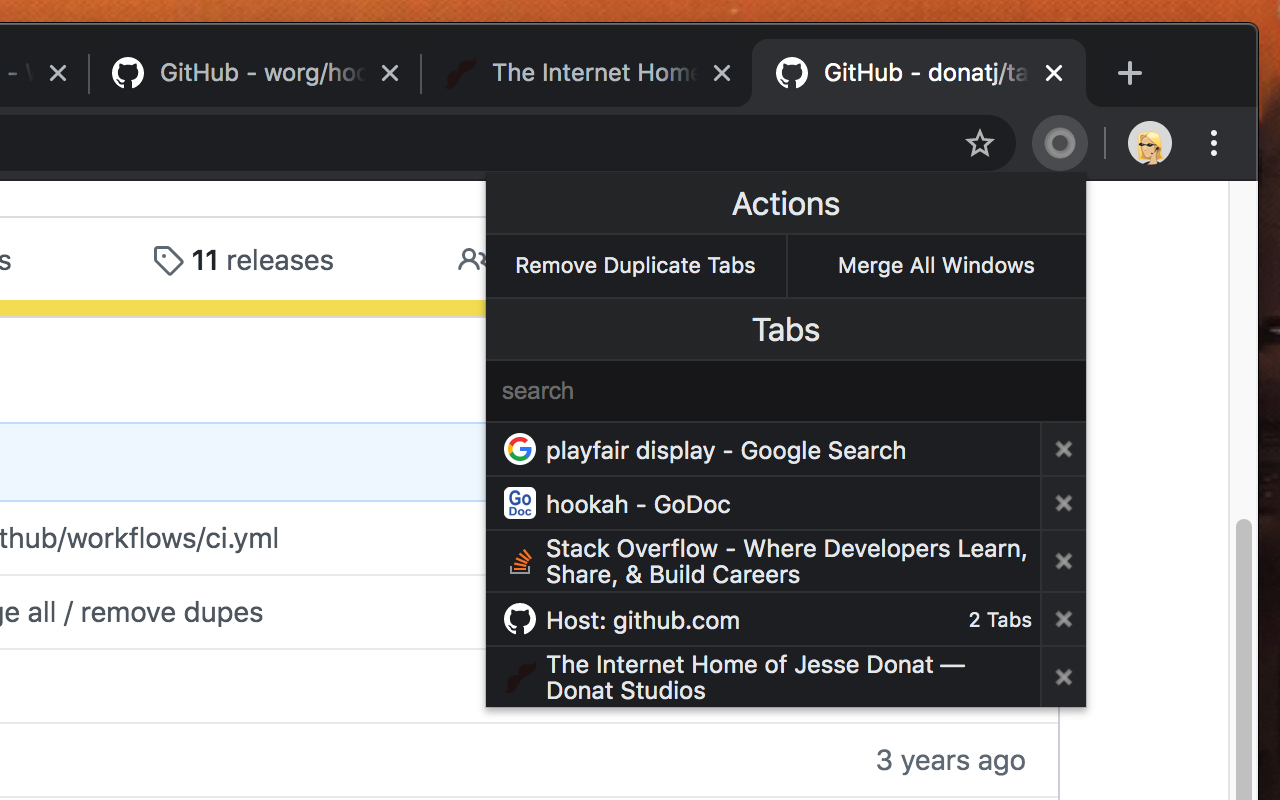Close the Donat Studios tab entry
The image size is (1280, 800).
click(x=1063, y=678)
